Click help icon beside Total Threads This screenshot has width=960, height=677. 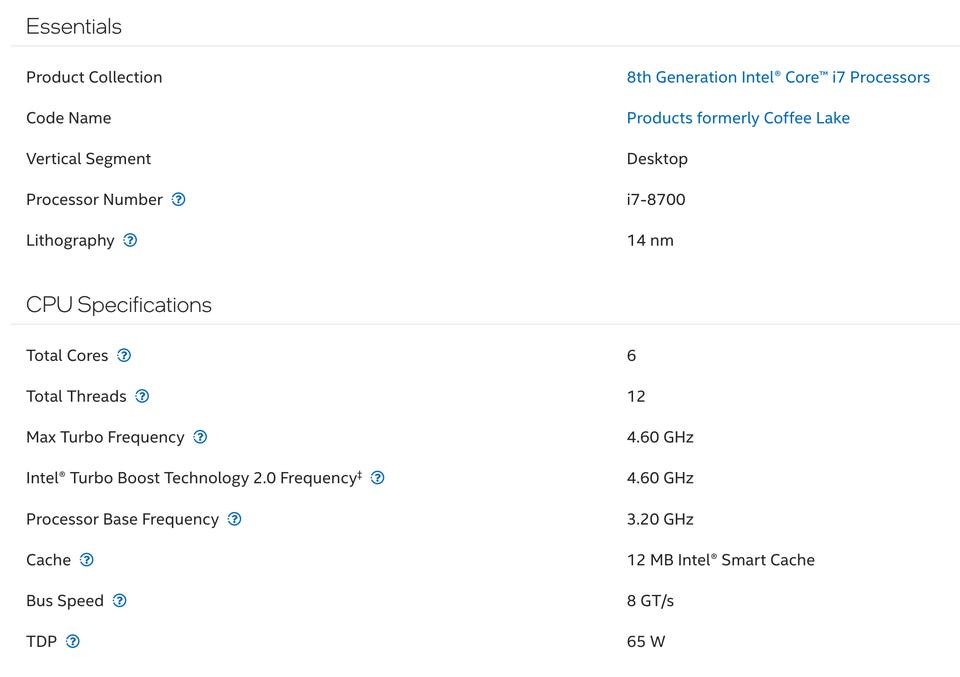point(142,396)
